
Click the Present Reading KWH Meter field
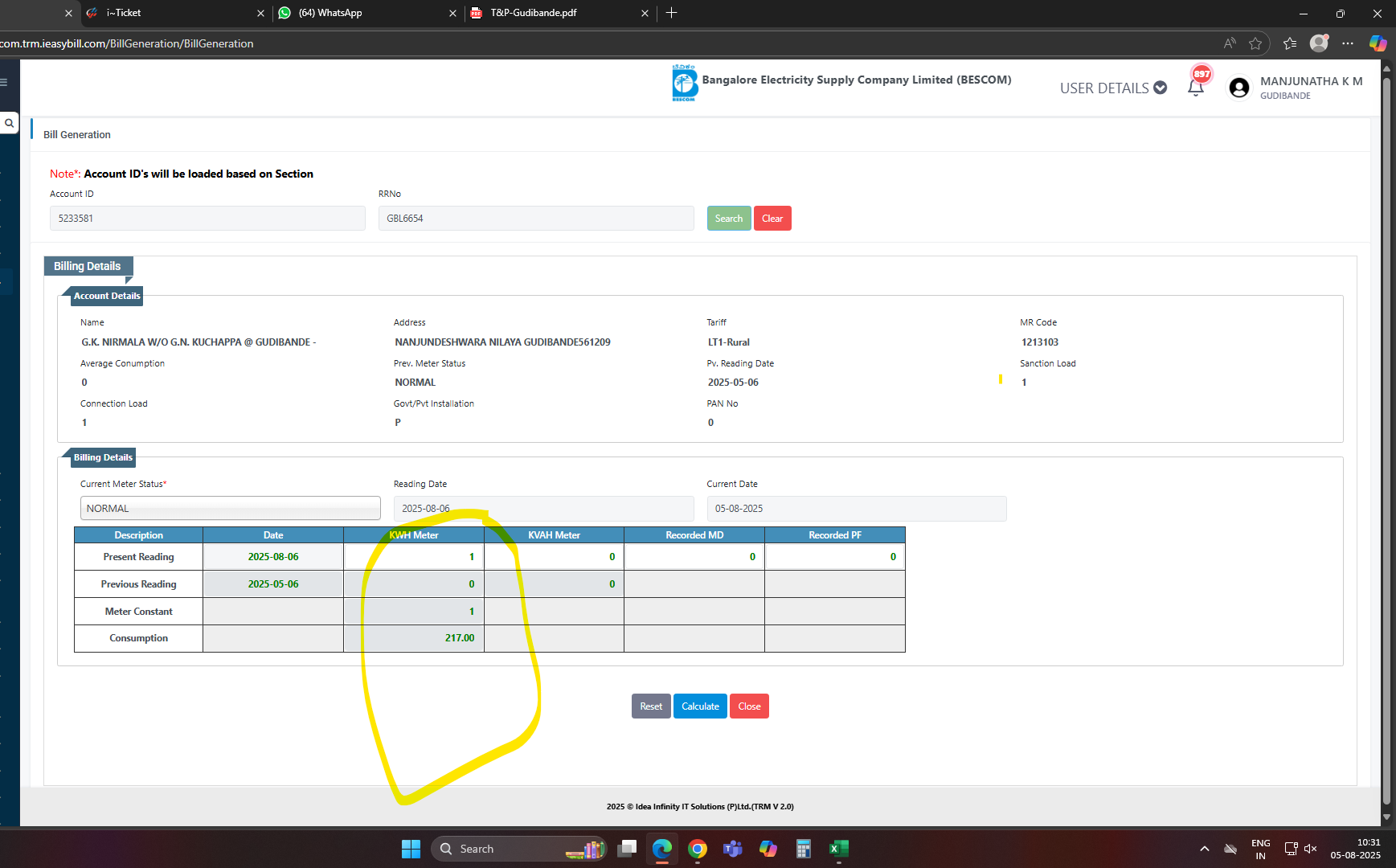point(413,557)
